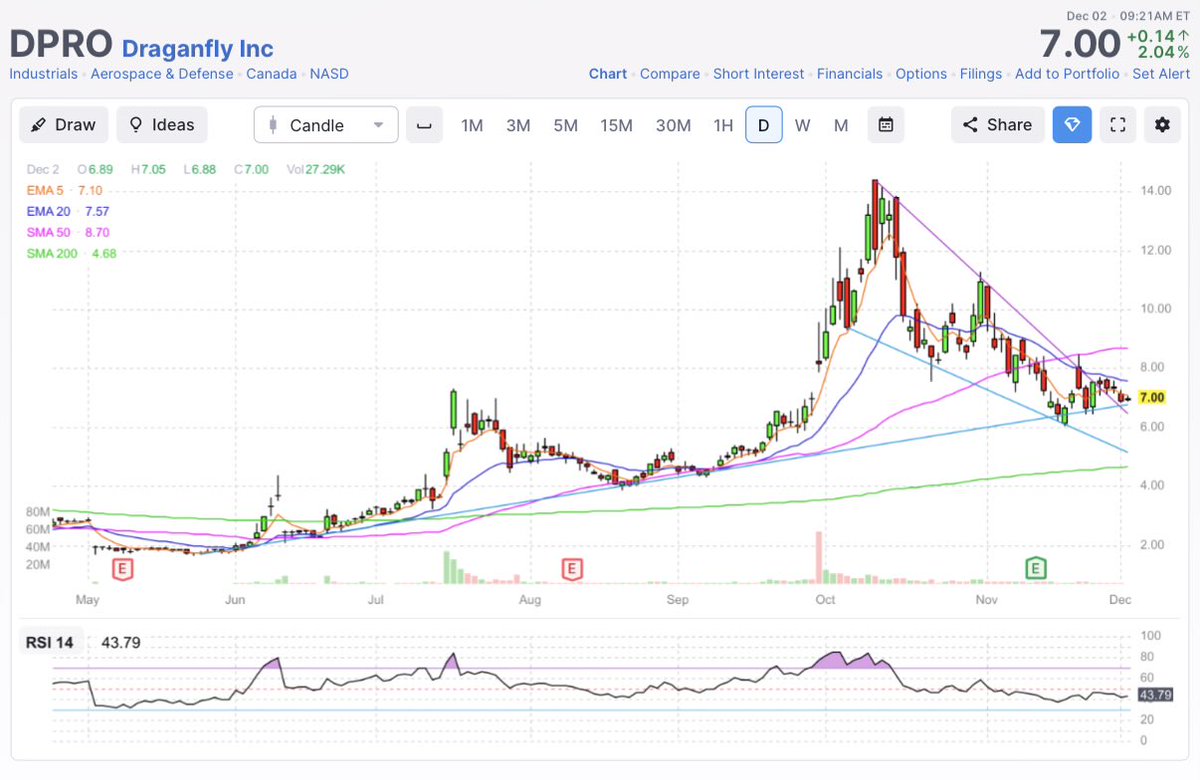1200x780 pixels.
Task: Click the lightbulb icon in Ideas
Action: point(136,125)
